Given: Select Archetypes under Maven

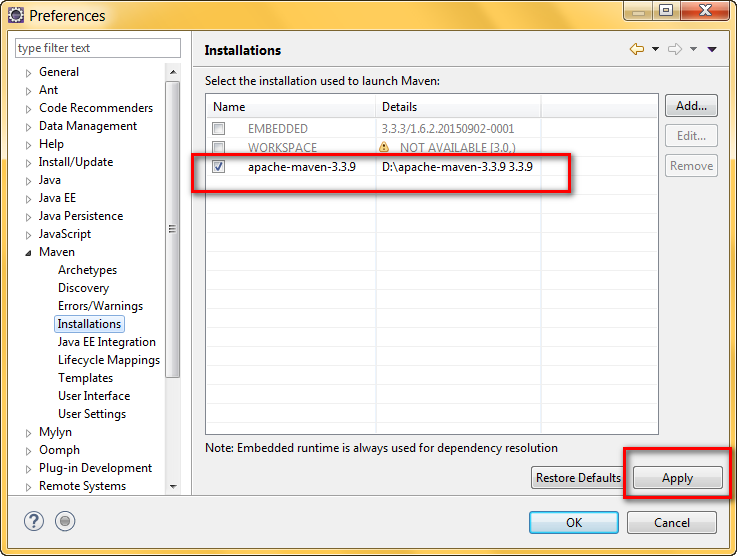Looking at the screenshot, I should tap(87, 270).
